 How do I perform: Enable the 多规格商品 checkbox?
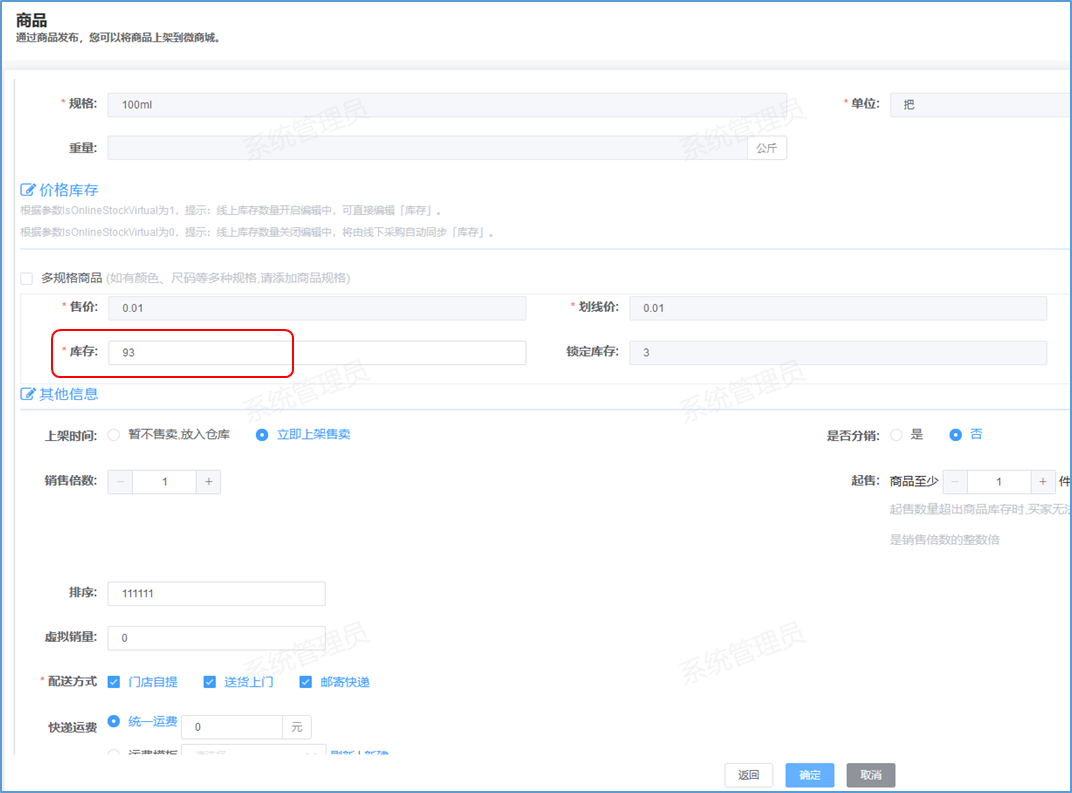27,278
